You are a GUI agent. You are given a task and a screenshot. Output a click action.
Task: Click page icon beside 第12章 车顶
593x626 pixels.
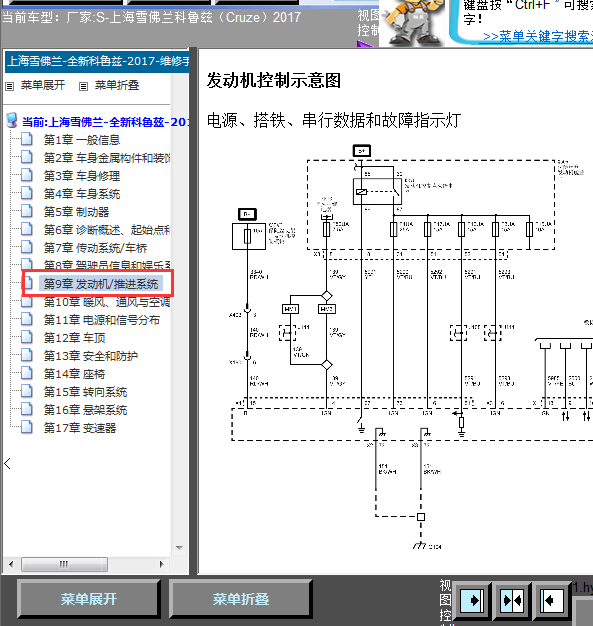(27, 337)
